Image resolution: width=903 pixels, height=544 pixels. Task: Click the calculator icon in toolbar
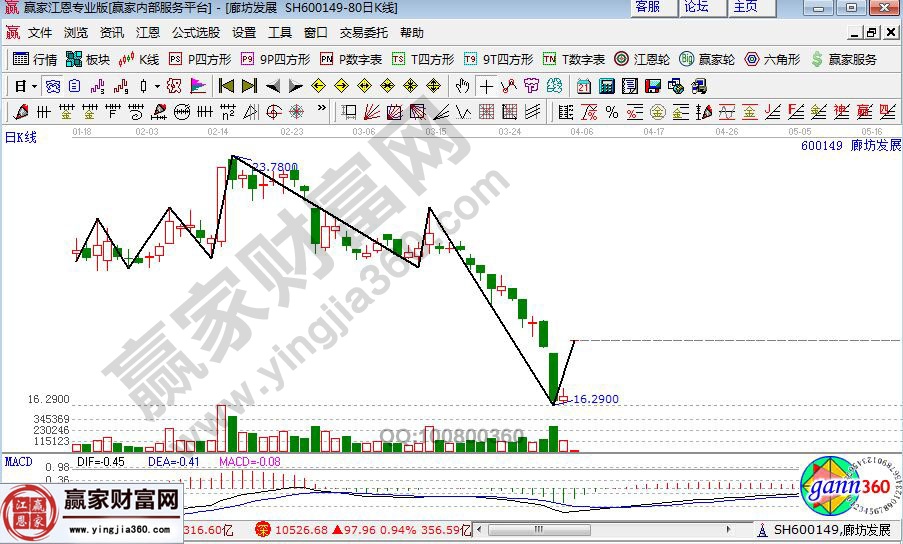coord(608,85)
